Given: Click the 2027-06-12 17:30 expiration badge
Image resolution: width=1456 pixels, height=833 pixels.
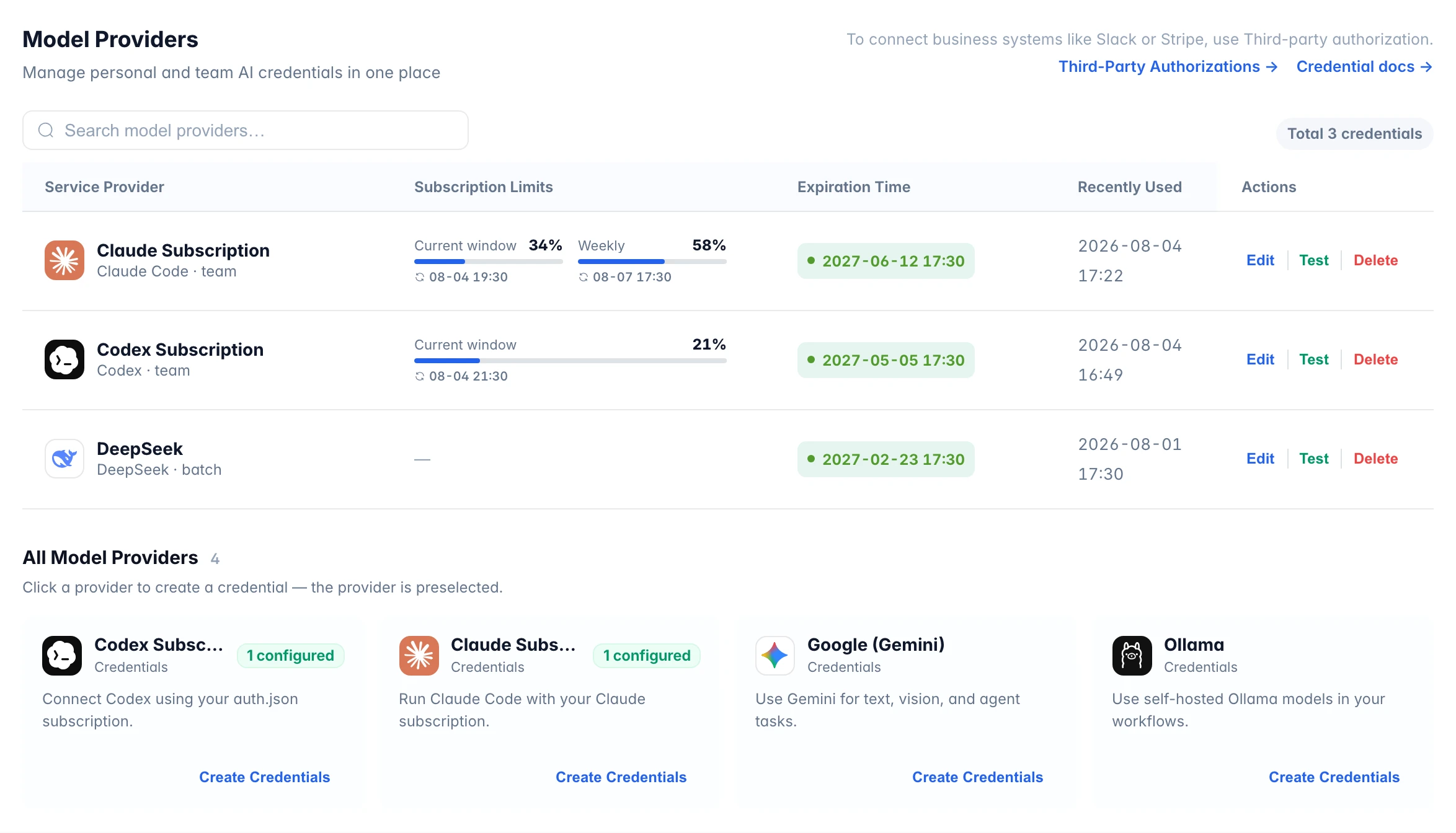Looking at the screenshot, I should point(886,261).
